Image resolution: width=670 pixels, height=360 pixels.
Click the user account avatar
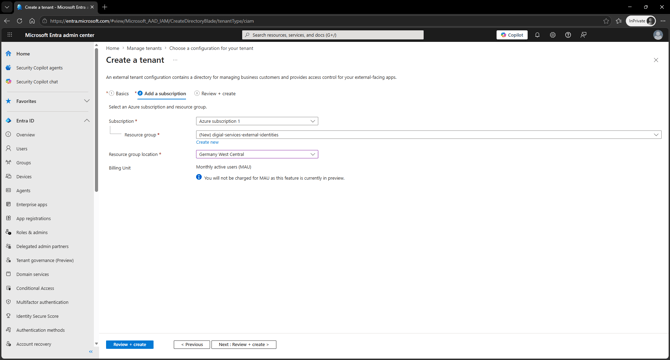pos(658,35)
